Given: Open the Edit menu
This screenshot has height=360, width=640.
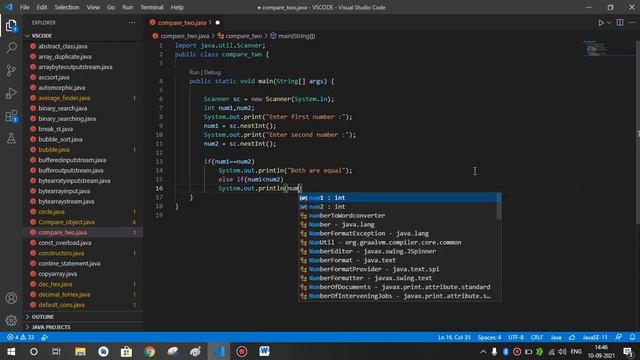Looking at the screenshot, I should 42,7.
